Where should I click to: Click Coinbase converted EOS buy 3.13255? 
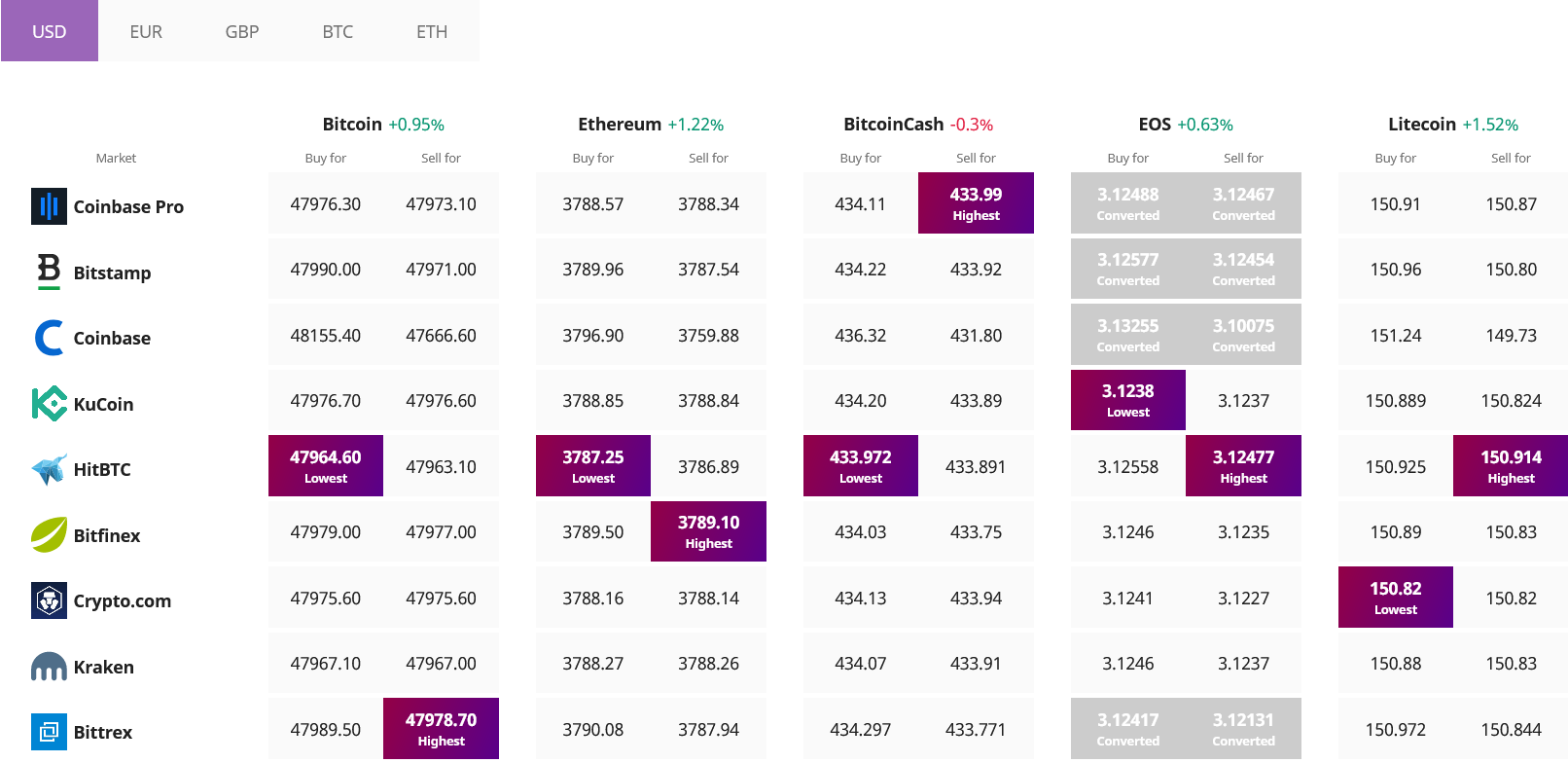pyautogui.click(x=1128, y=334)
